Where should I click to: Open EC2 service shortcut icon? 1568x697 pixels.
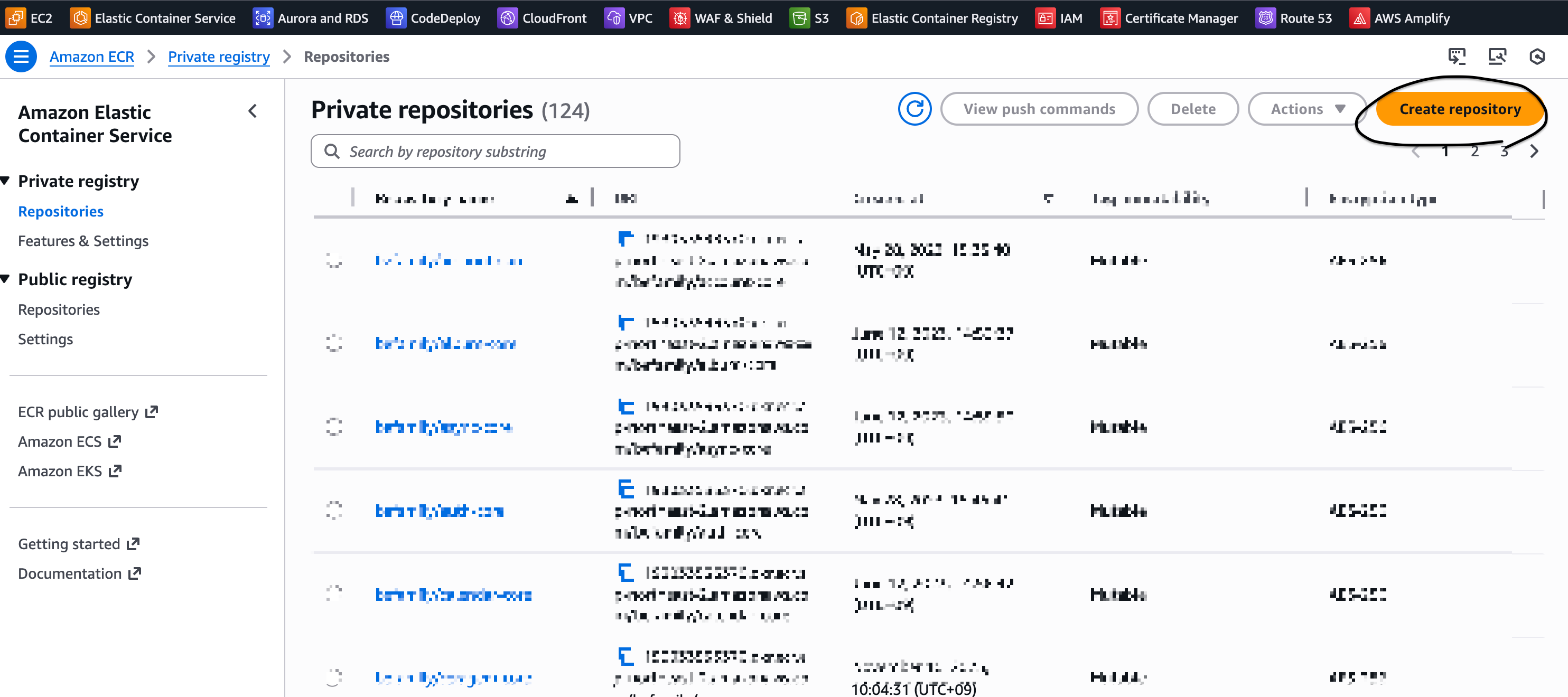(x=16, y=18)
